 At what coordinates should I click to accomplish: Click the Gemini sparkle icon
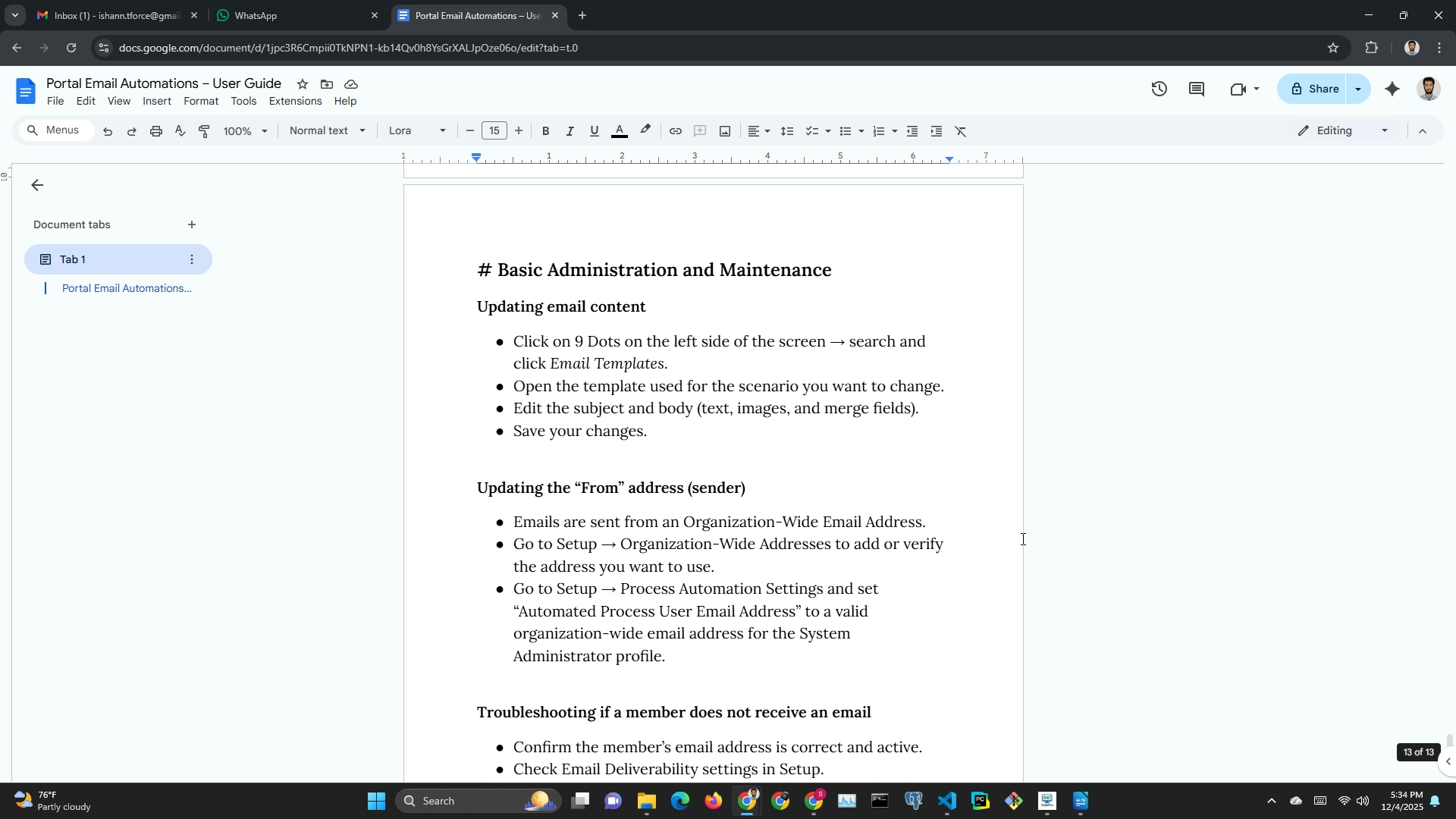click(x=1392, y=89)
